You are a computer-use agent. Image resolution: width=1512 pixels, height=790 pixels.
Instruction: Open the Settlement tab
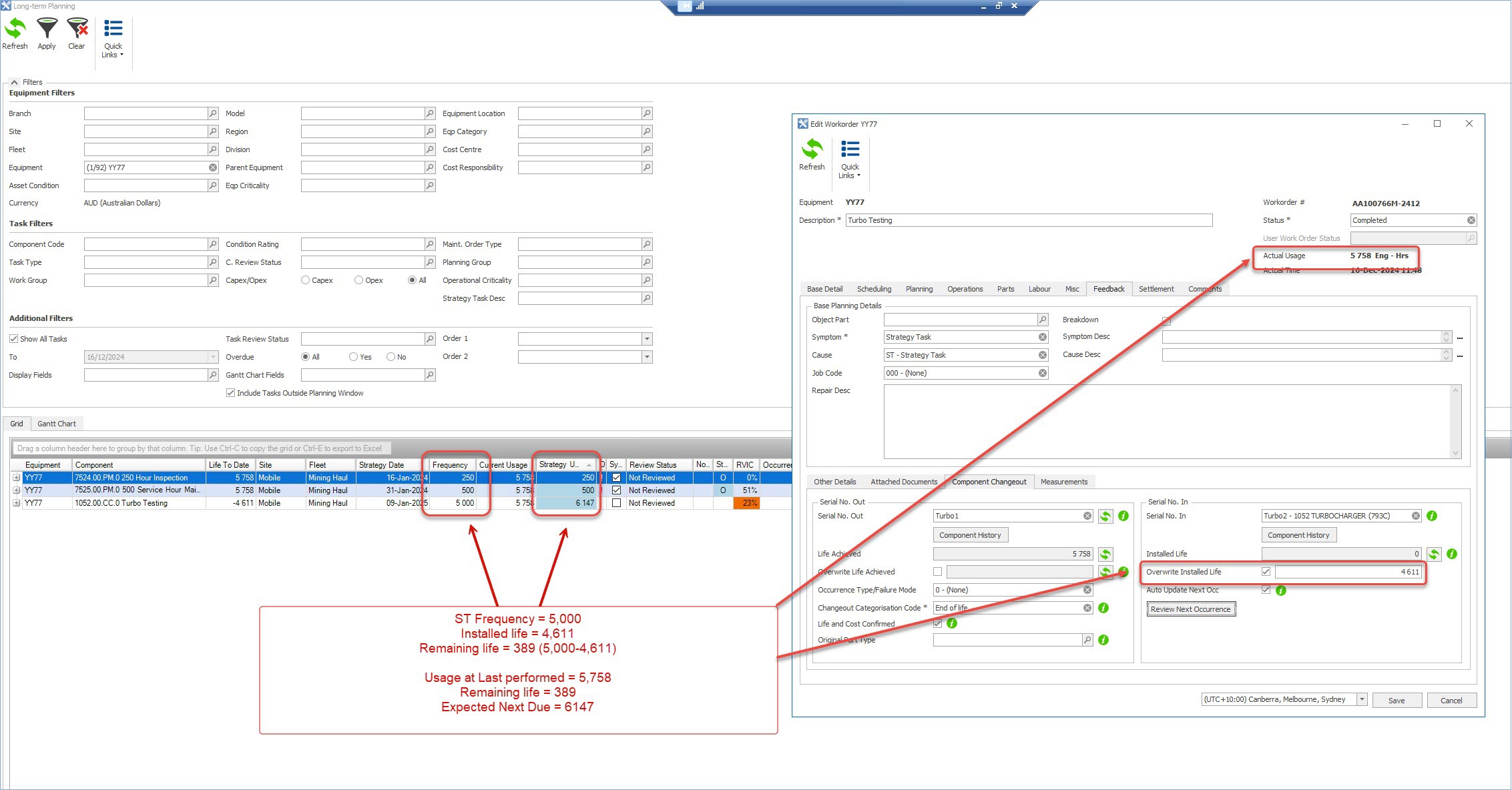click(1156, 289)
